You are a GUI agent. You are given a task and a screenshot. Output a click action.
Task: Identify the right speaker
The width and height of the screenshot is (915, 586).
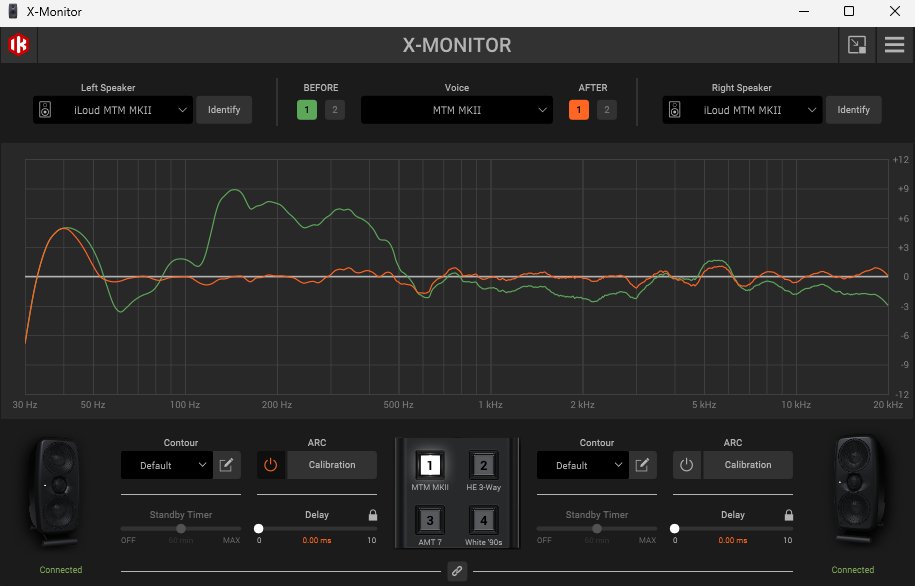tap(854, 110)
